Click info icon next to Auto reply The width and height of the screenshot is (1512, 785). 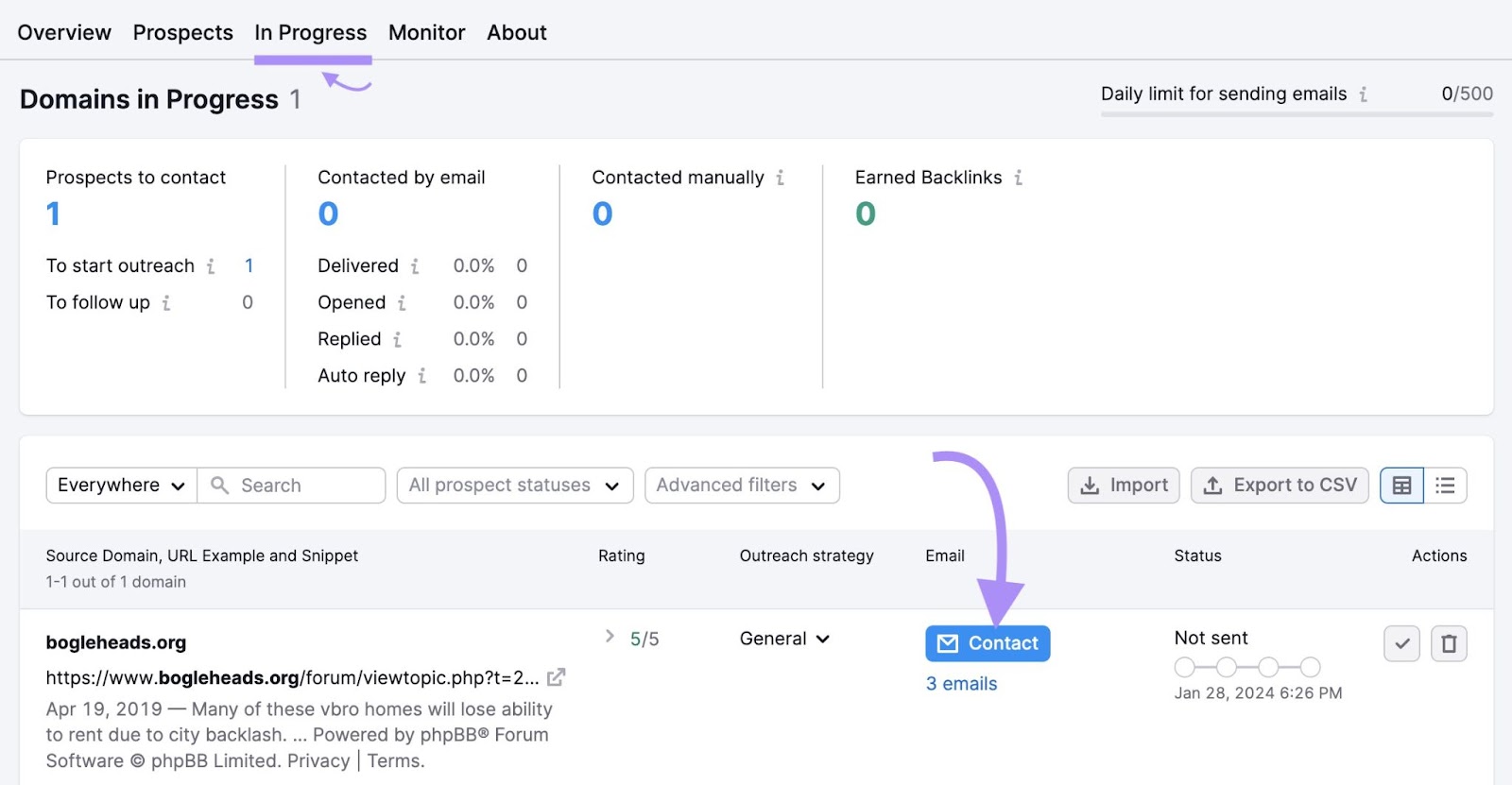pyautogui.click(x=421, y=376)
